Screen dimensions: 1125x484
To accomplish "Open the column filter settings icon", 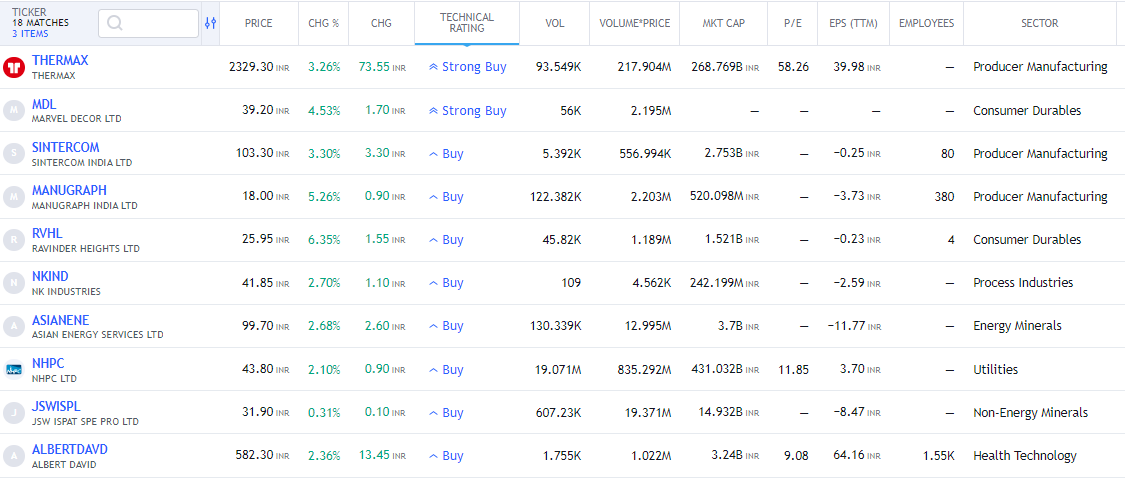I will coord(210,23).
